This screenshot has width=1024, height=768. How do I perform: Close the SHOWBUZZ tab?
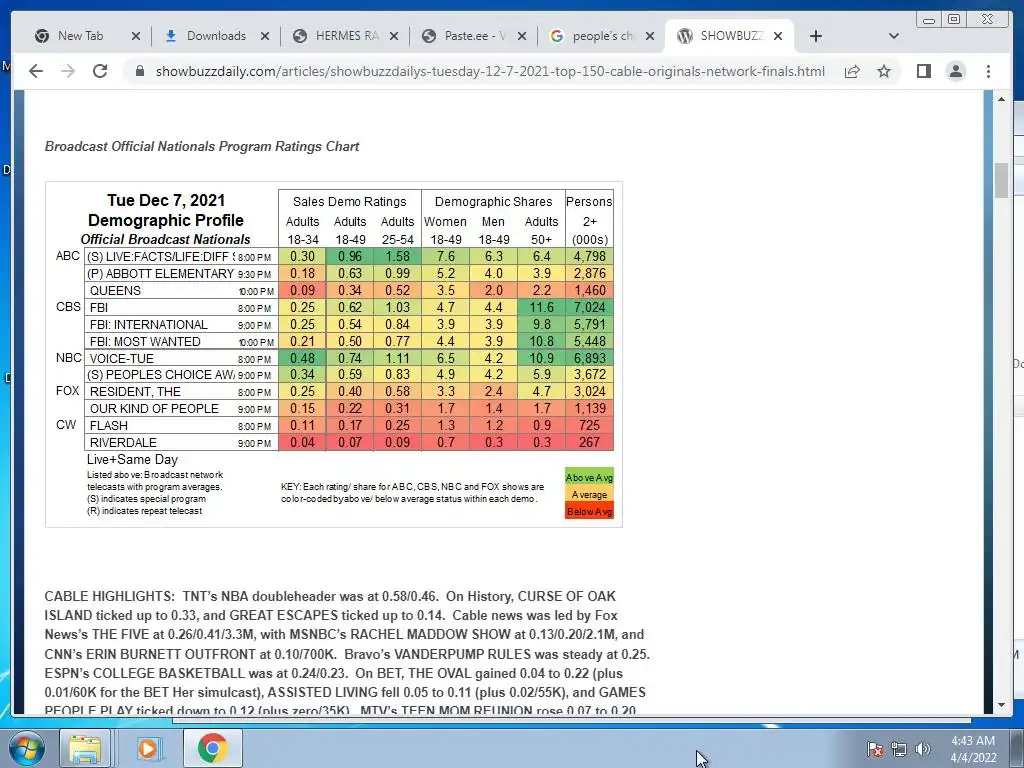[778, 37]
